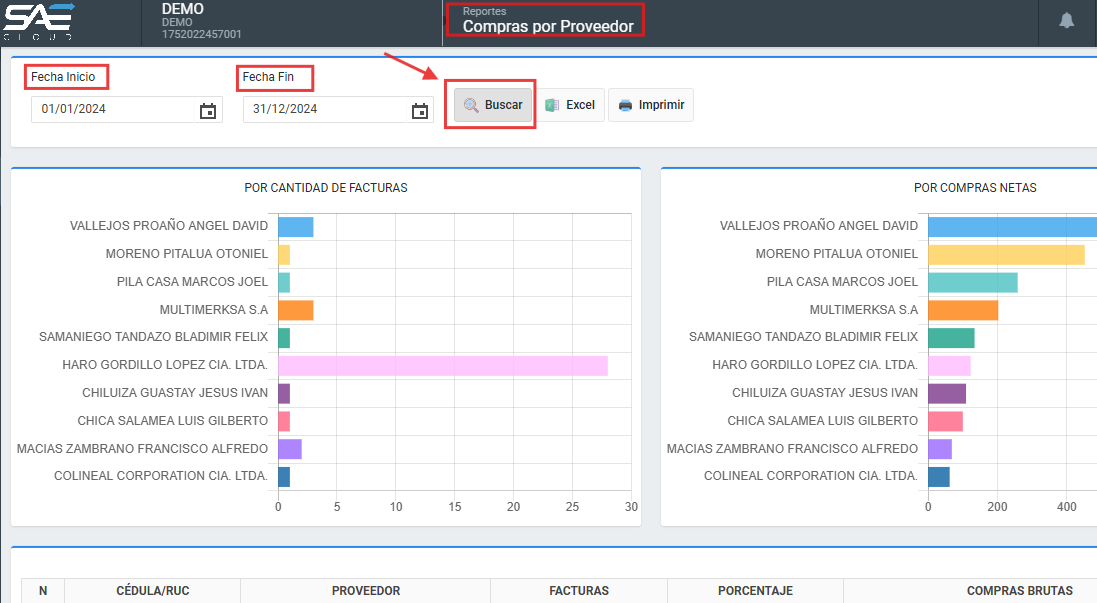Viewport: 1097px width, 603px height.
Task: Click the Fecha Inicio date field
Action: [110, 110]
